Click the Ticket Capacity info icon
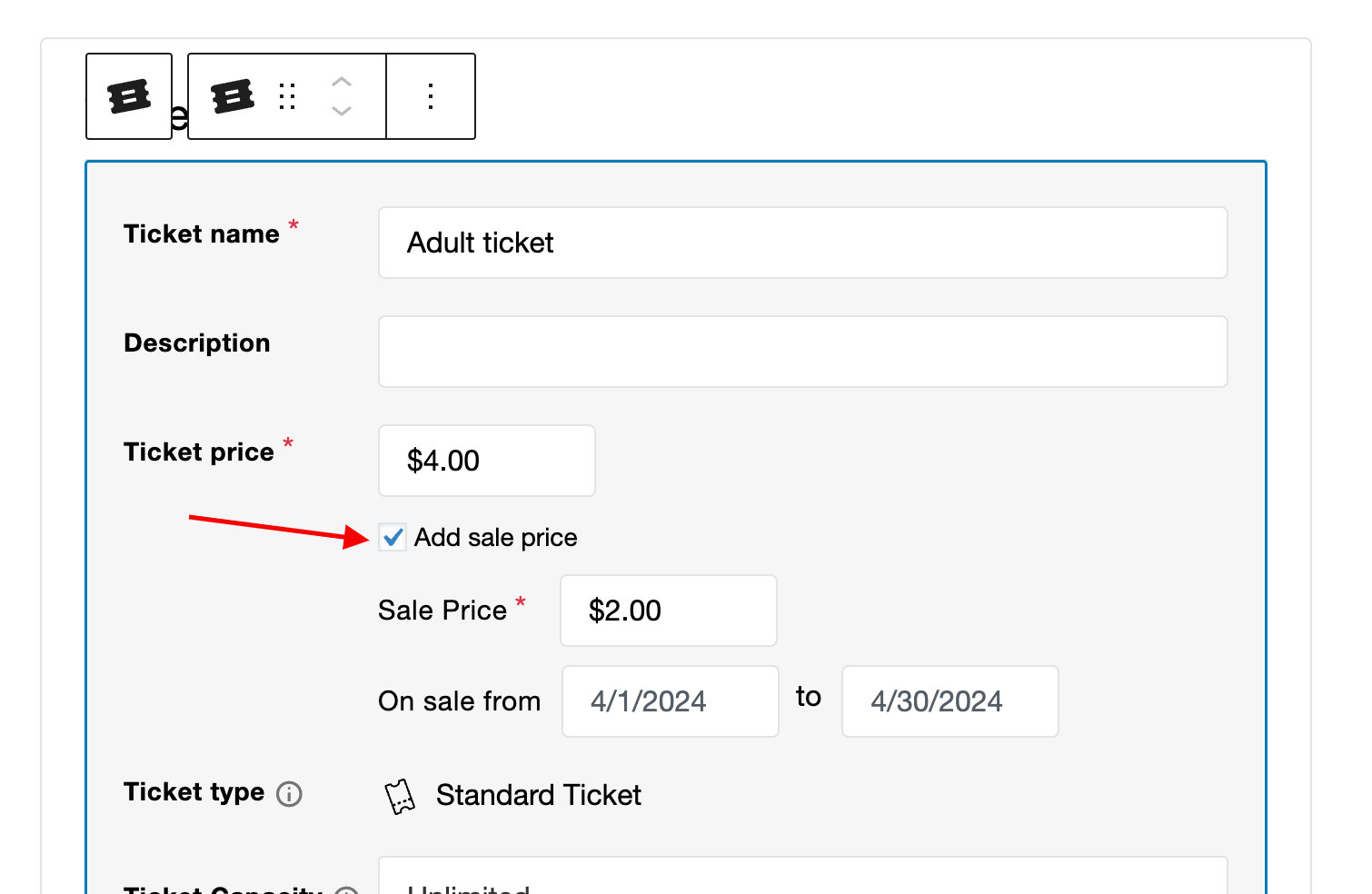The image size is (1372, 894). (345, 891)
